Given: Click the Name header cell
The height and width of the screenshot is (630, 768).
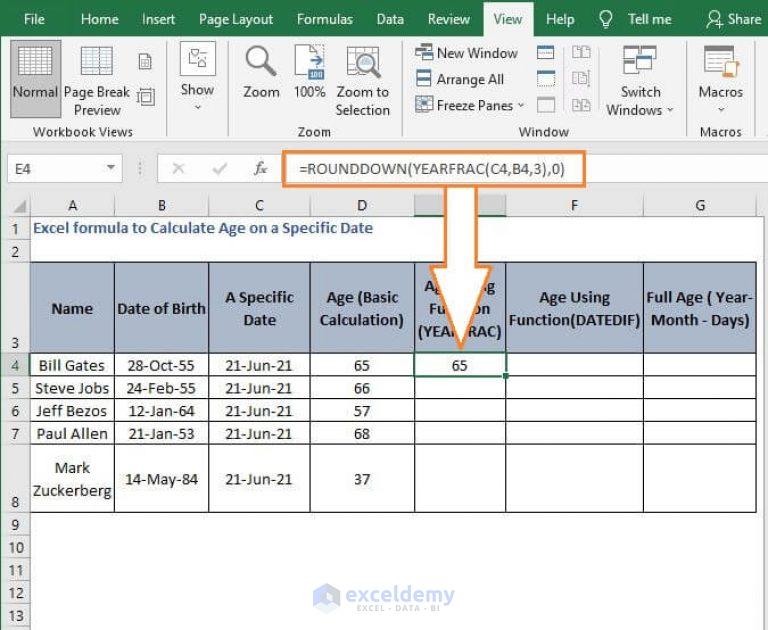Looking at the screenshot, I should pyautogui.click(x=72, y=308).
